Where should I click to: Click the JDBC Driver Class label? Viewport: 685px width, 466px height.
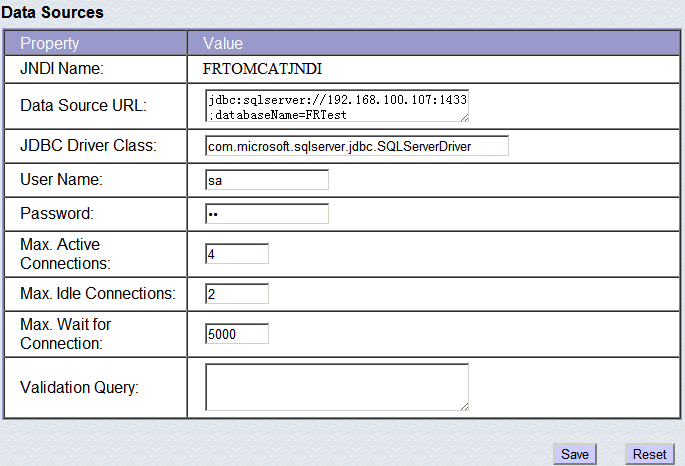point(88,146)
